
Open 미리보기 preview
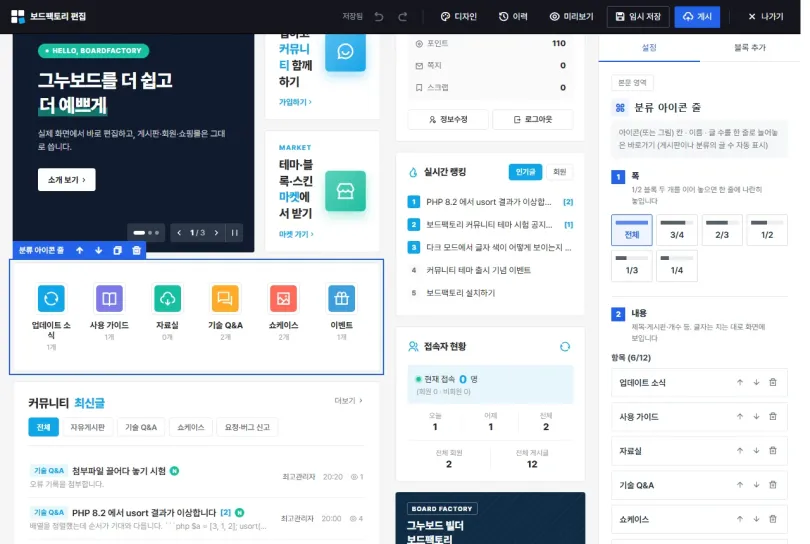[571, 17]
